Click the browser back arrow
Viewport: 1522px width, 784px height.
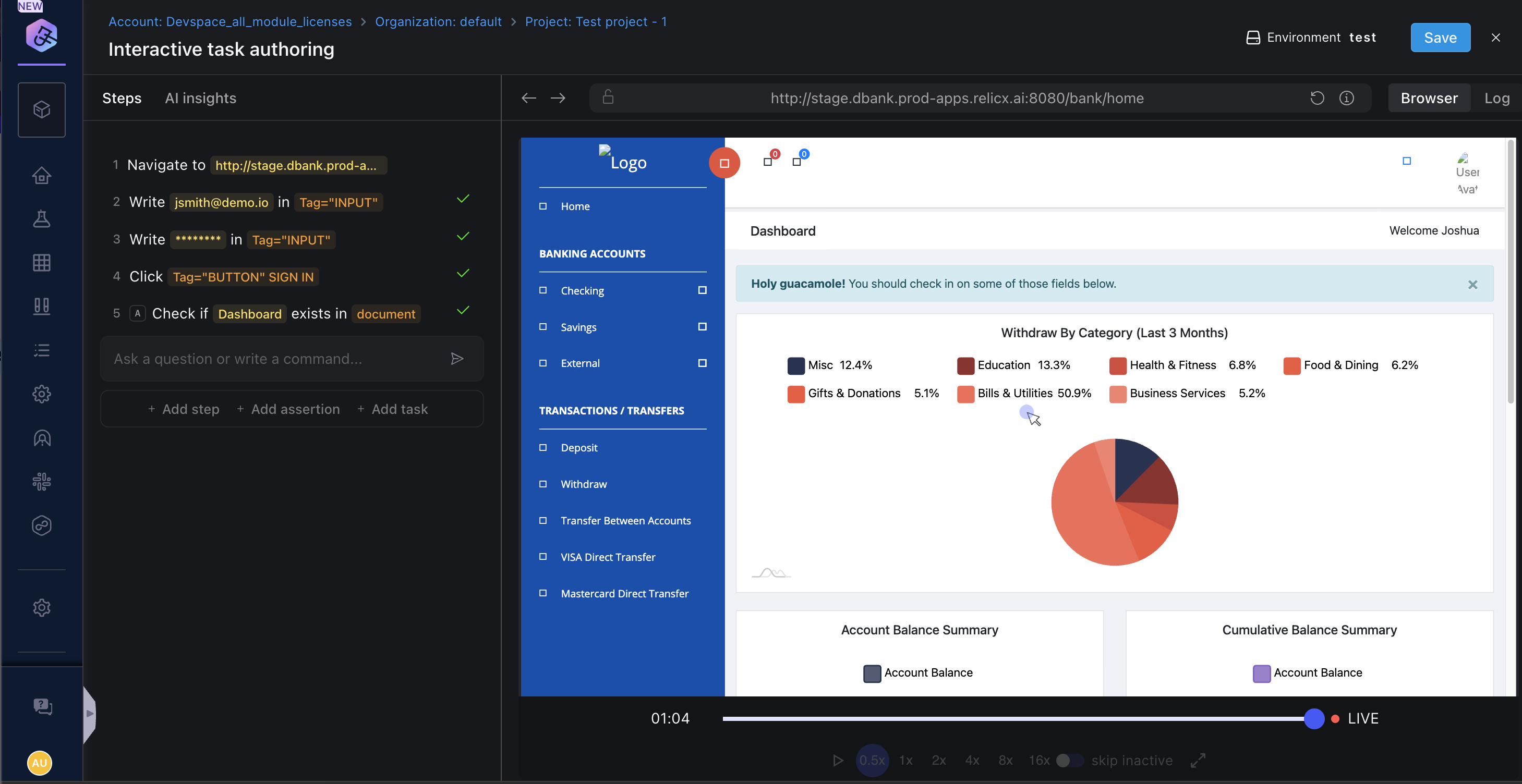528,98
